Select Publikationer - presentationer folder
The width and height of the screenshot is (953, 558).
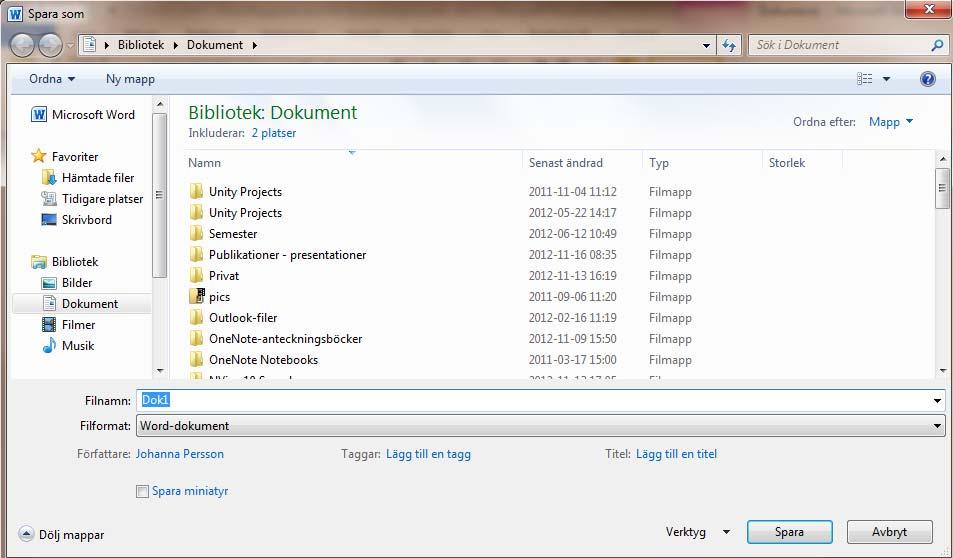[x=287, y=255]
